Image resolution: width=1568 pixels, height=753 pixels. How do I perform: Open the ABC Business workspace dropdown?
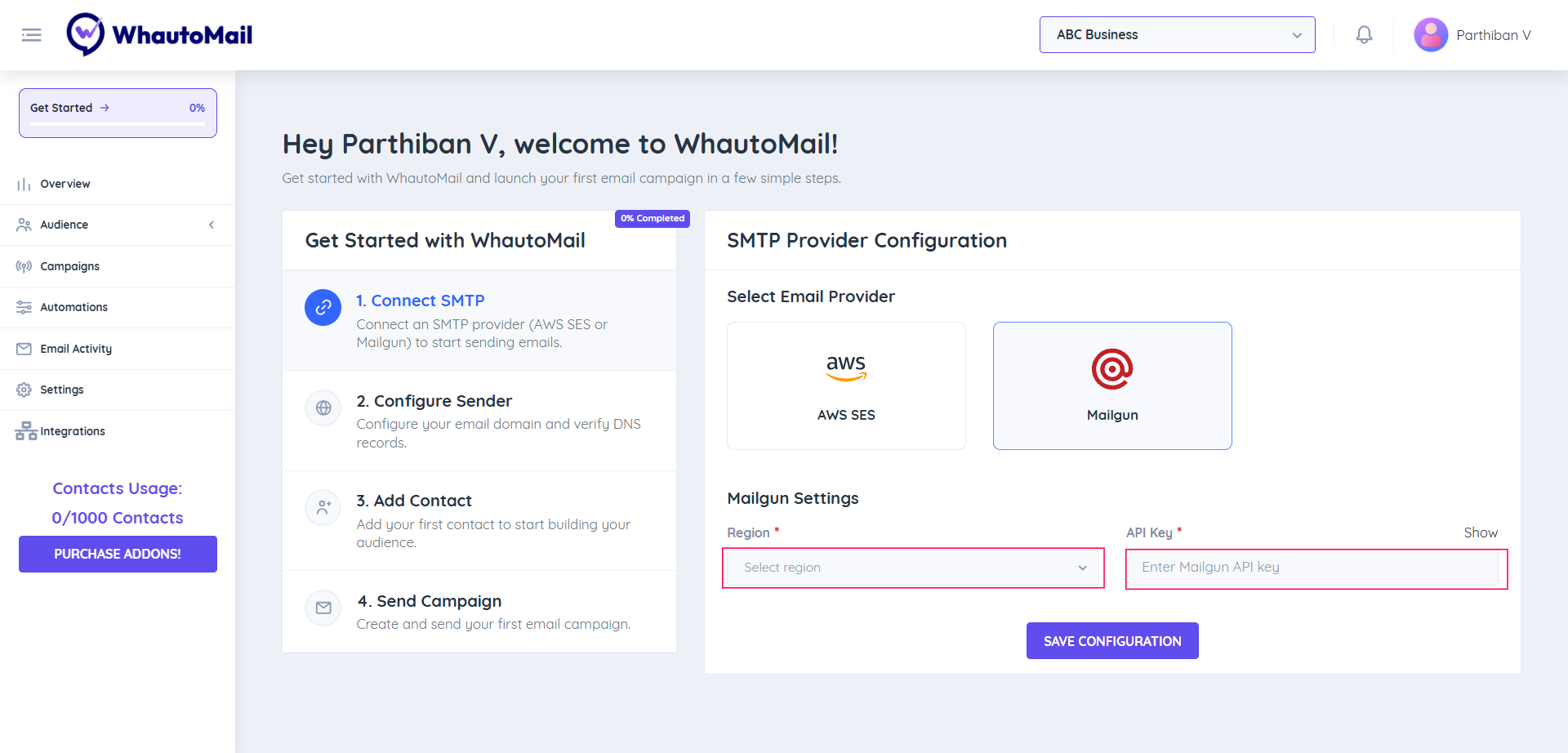point(1177,34)
